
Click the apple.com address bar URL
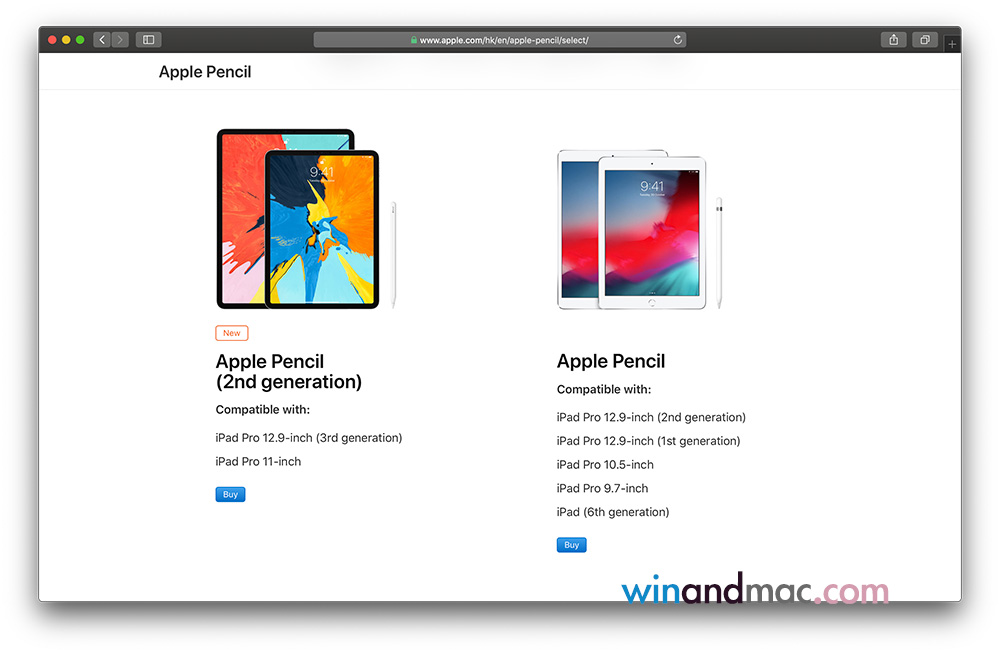503,40
